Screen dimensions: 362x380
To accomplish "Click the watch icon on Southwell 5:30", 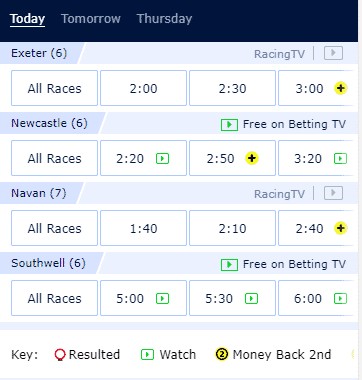I will coord(251,298).
